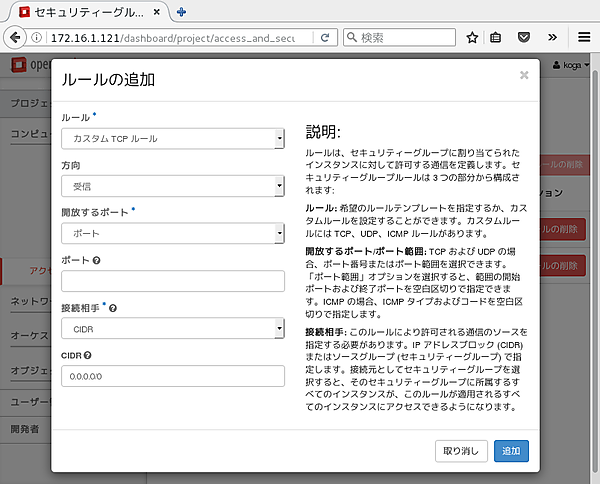Viewport: 600px width, 484px height.
Task: Click the empty ポート input field
Action: (x=173, y=281)
